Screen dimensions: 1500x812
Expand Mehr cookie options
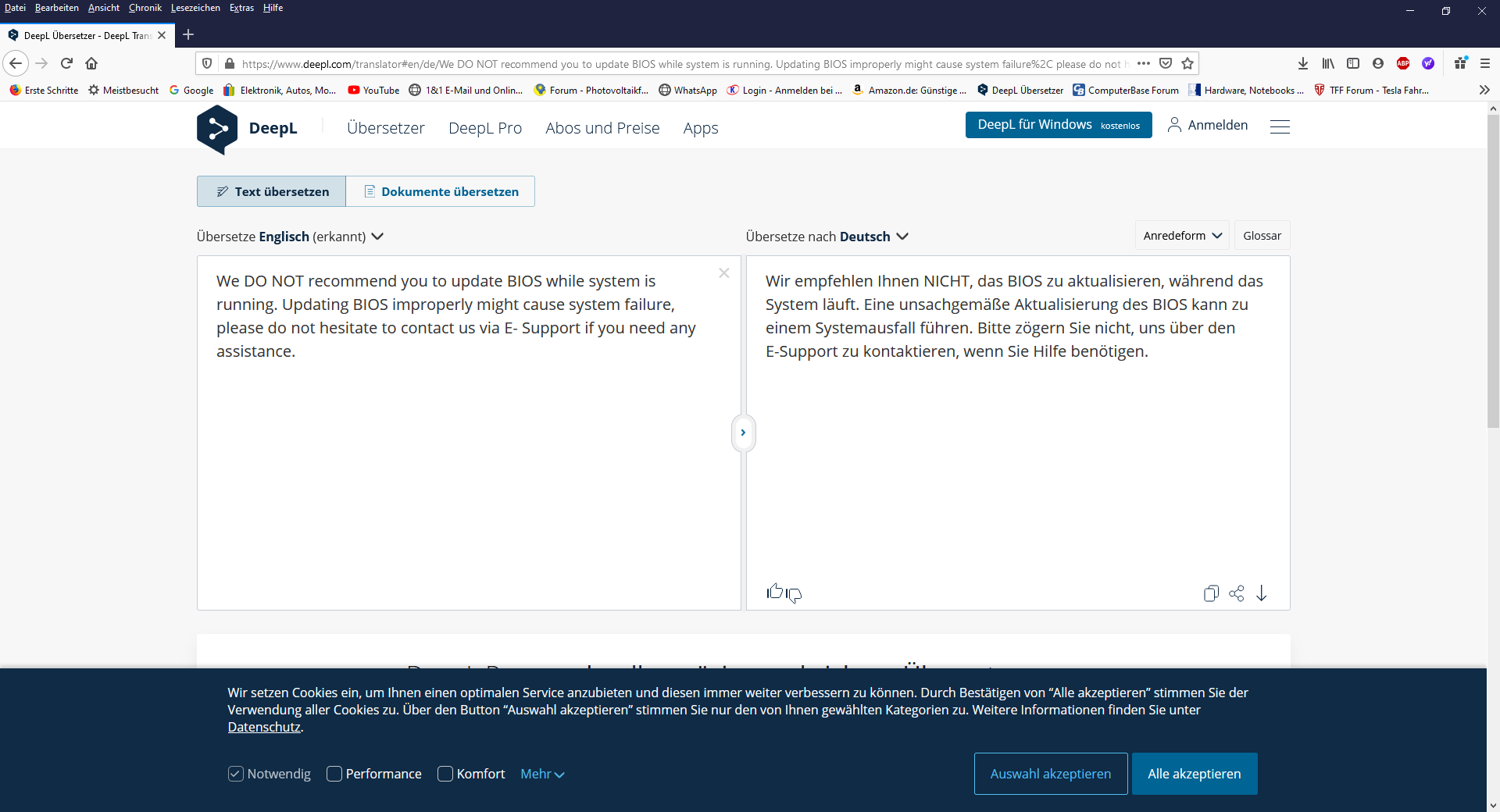click(x=542, y=774)
